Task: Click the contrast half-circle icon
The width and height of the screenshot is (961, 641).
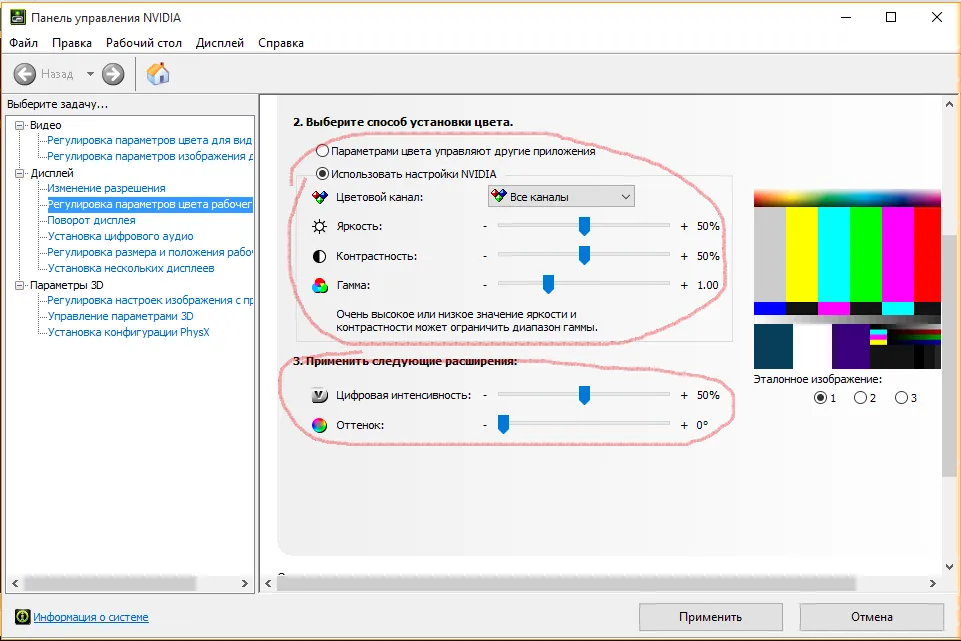Action: [319, 256]
